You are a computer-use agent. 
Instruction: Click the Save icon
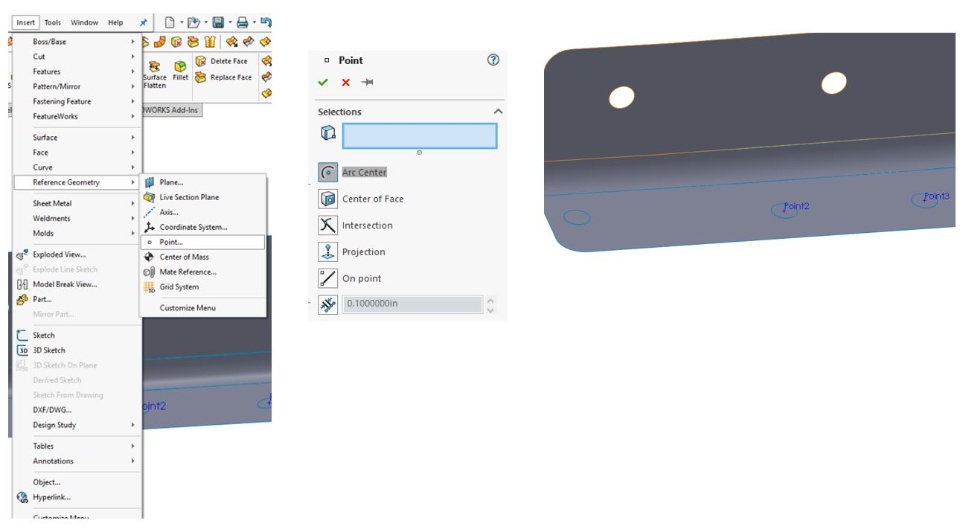point(218,23)
